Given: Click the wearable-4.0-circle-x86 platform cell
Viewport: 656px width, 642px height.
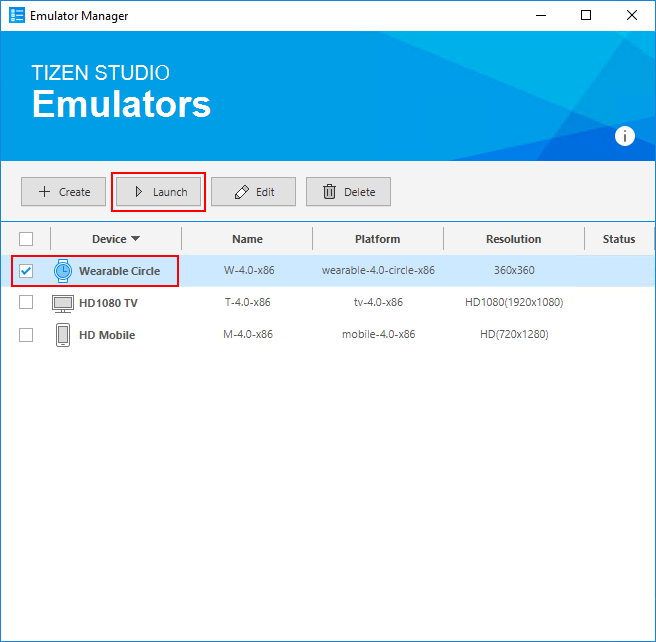Looking at the screenshot, I should pyautogui.click(x=378, y=270).
